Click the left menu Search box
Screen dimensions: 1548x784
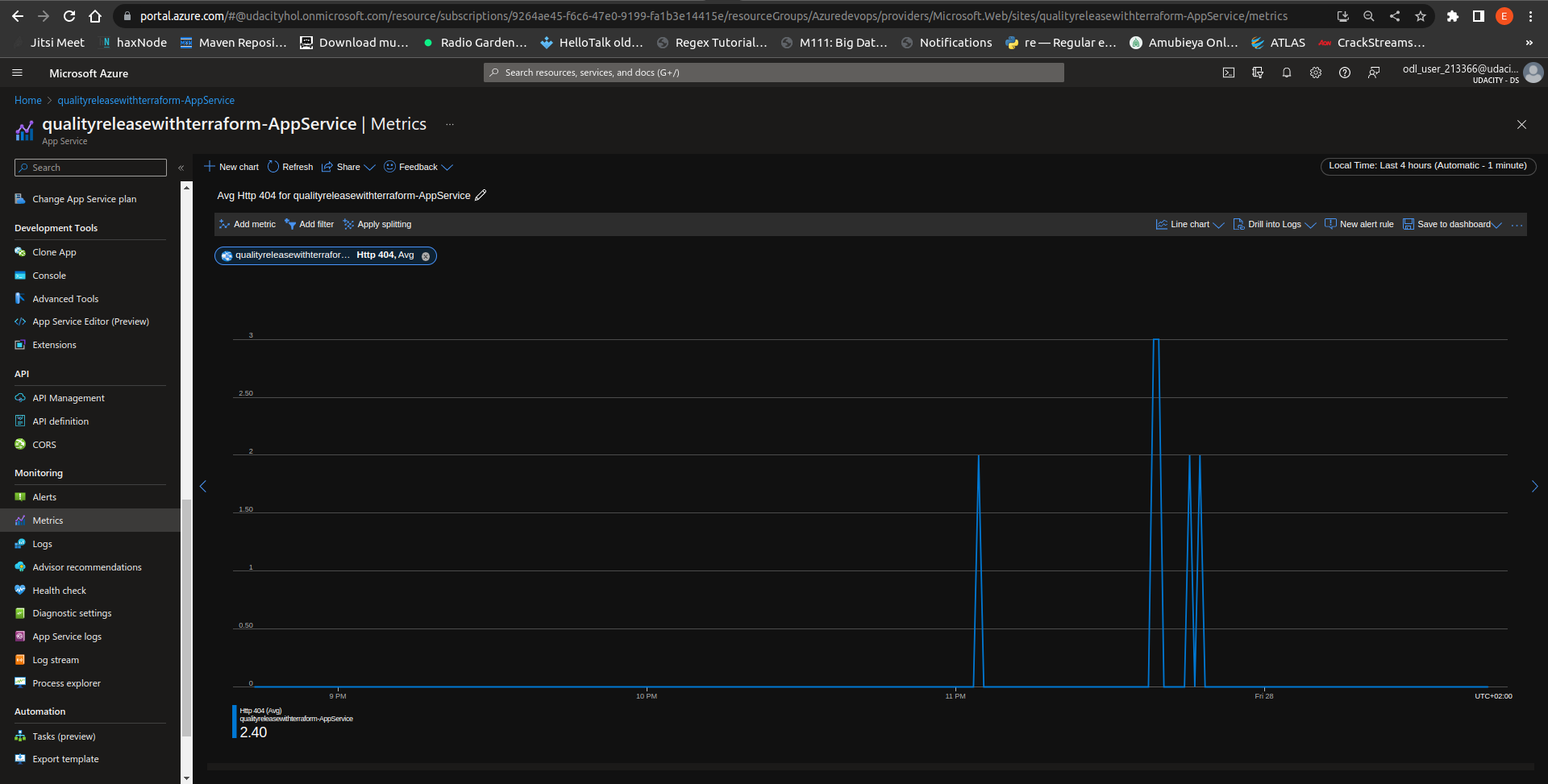click(90, 168)
